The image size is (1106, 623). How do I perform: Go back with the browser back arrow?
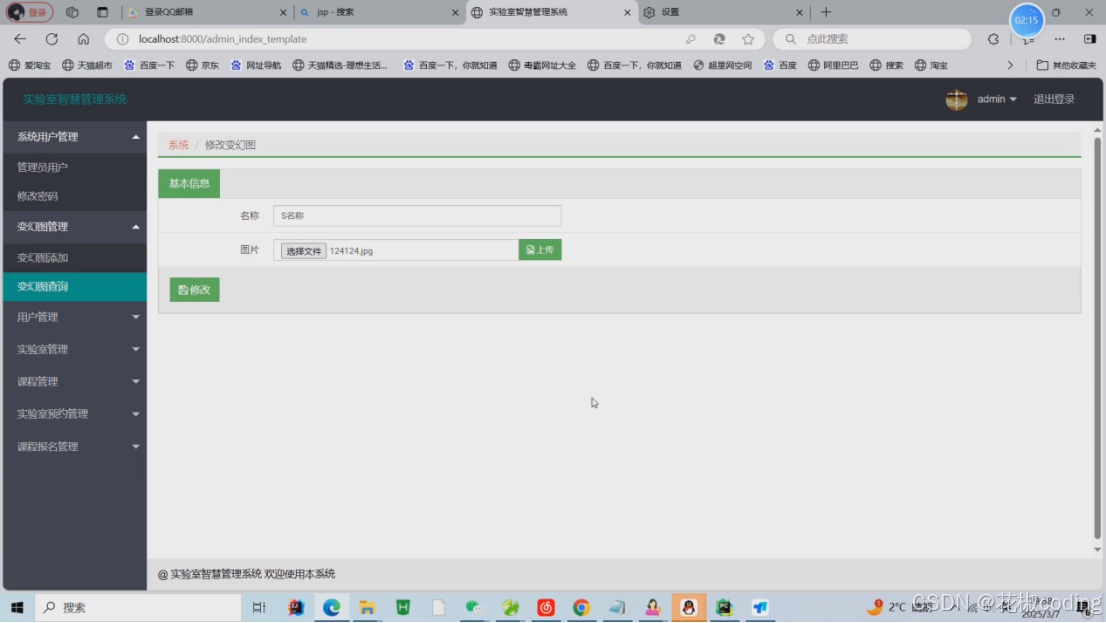[x=20, y=39]
